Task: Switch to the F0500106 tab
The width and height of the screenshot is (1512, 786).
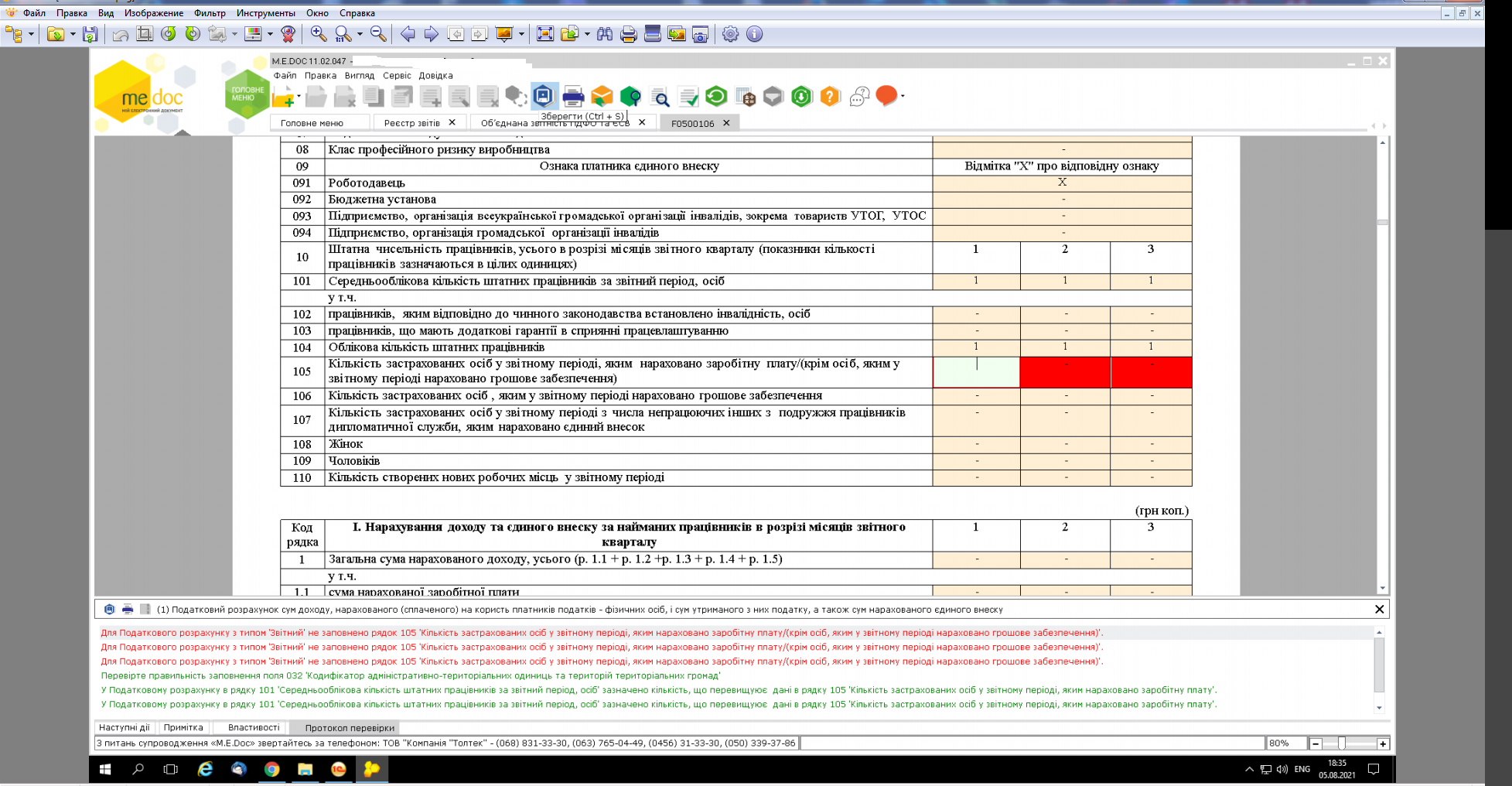Action: tap(693, 123)
